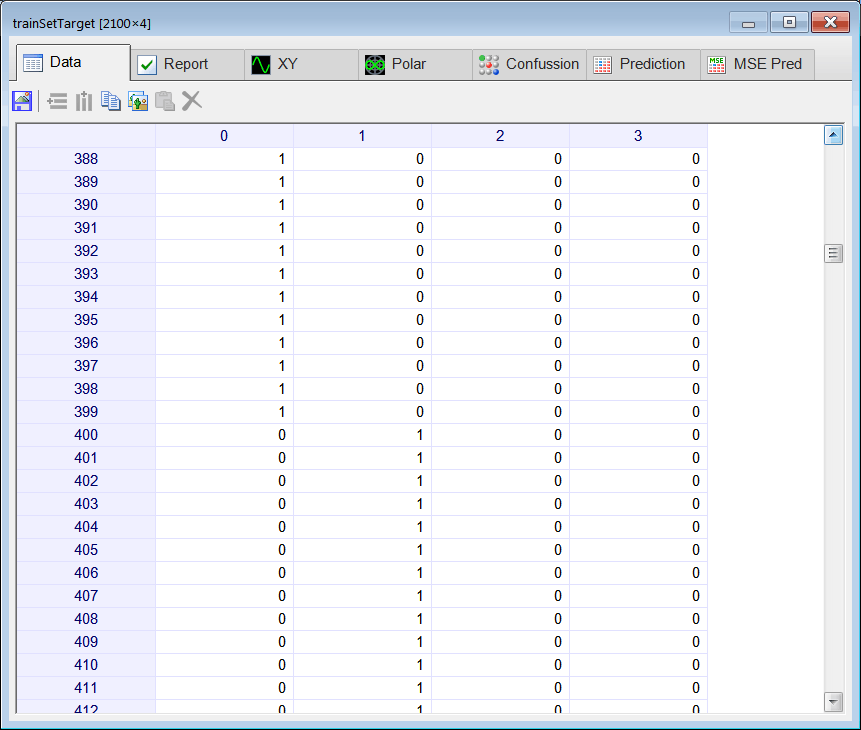
Task: Click cell in row 390, column 3
Action: [x=638, y=205]
